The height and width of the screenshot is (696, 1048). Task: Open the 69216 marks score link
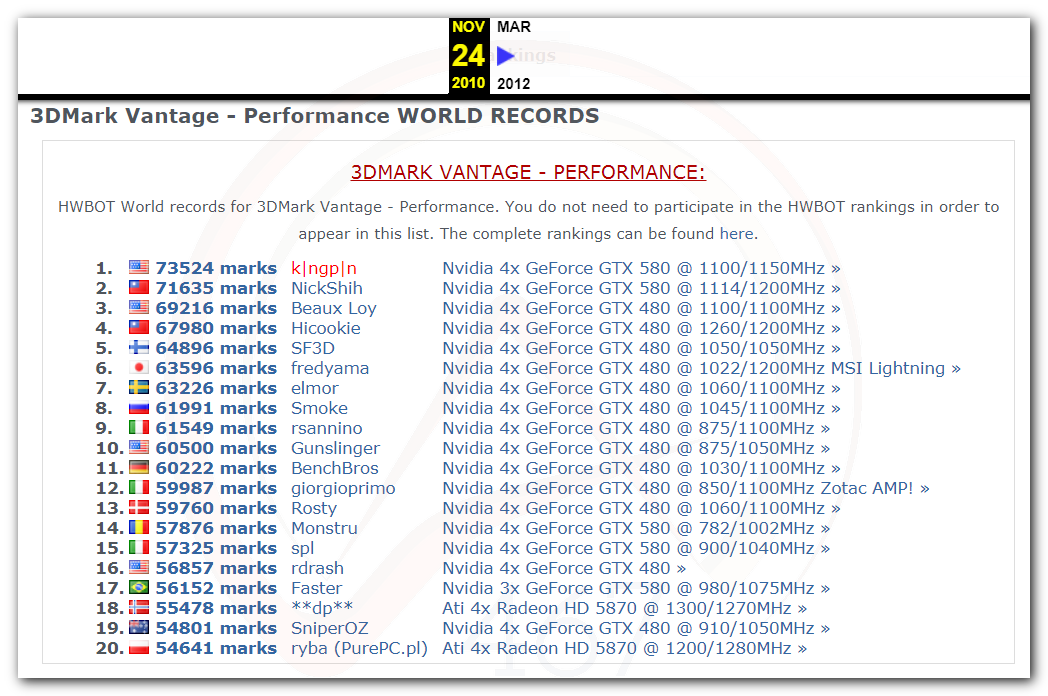tap(216, 308)
